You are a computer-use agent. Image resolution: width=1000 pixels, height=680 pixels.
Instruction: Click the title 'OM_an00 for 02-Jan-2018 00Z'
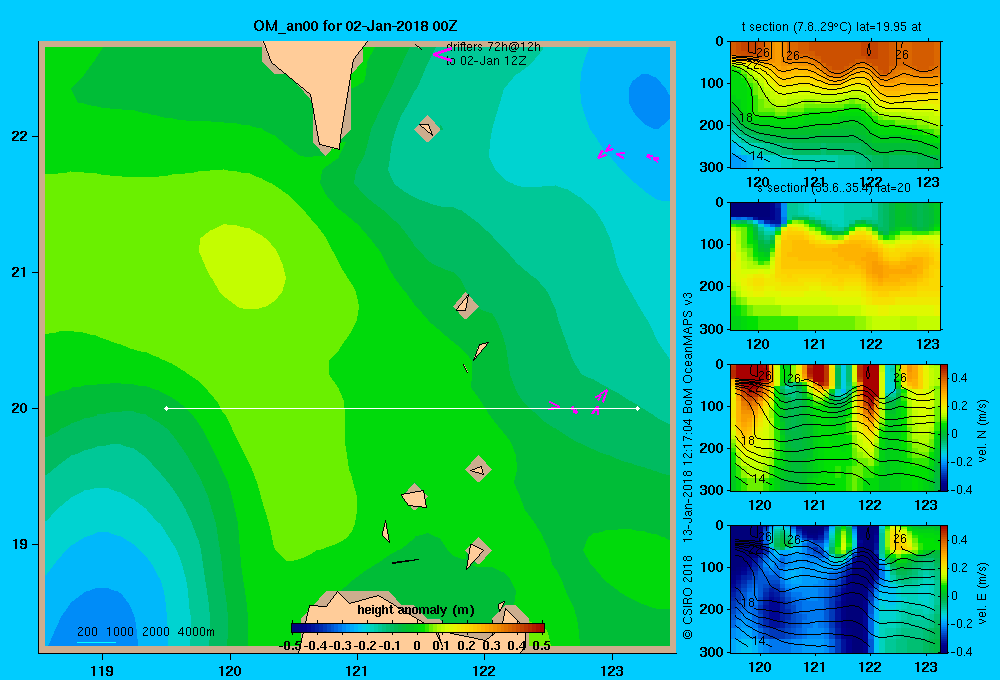pyautogui.click(x=355, y=26)
